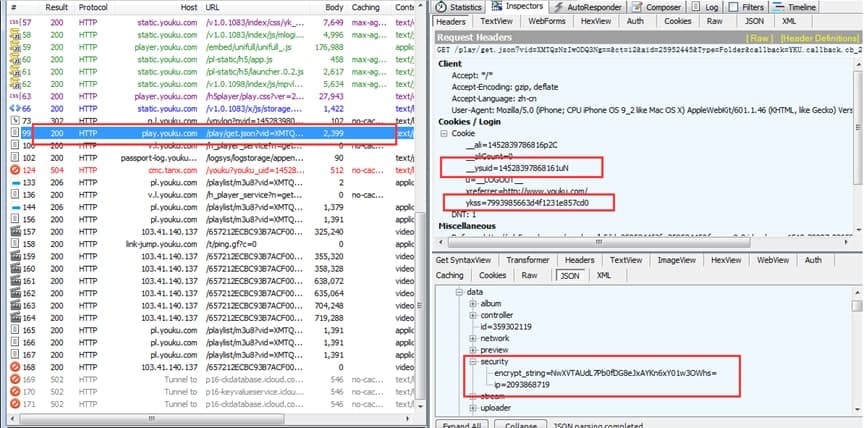Viewport: 864px width, 428px height.
Task: Collapse the security node in JSON tree
Action: pos(472,361)
